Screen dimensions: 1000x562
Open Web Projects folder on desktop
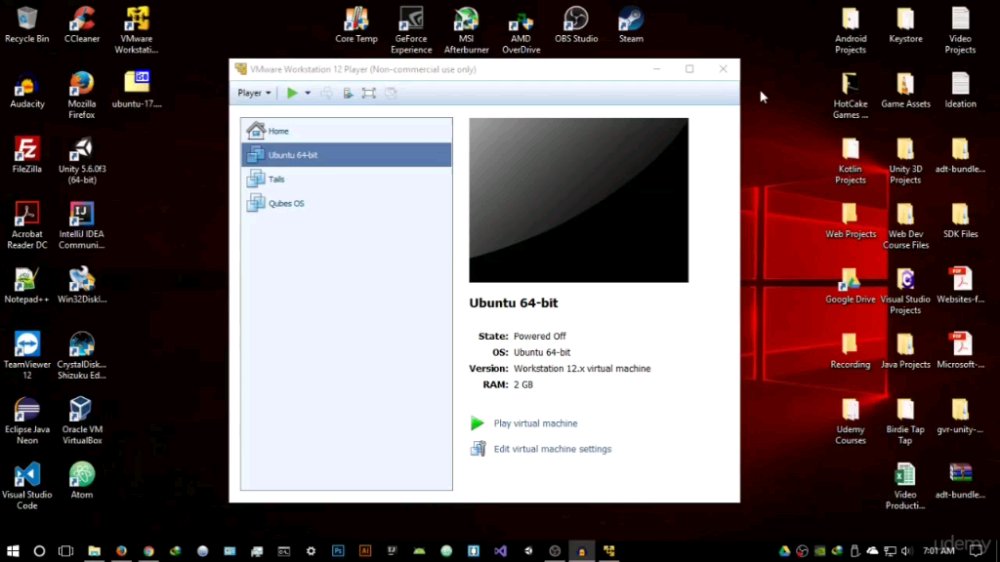[x=851, y=221]
